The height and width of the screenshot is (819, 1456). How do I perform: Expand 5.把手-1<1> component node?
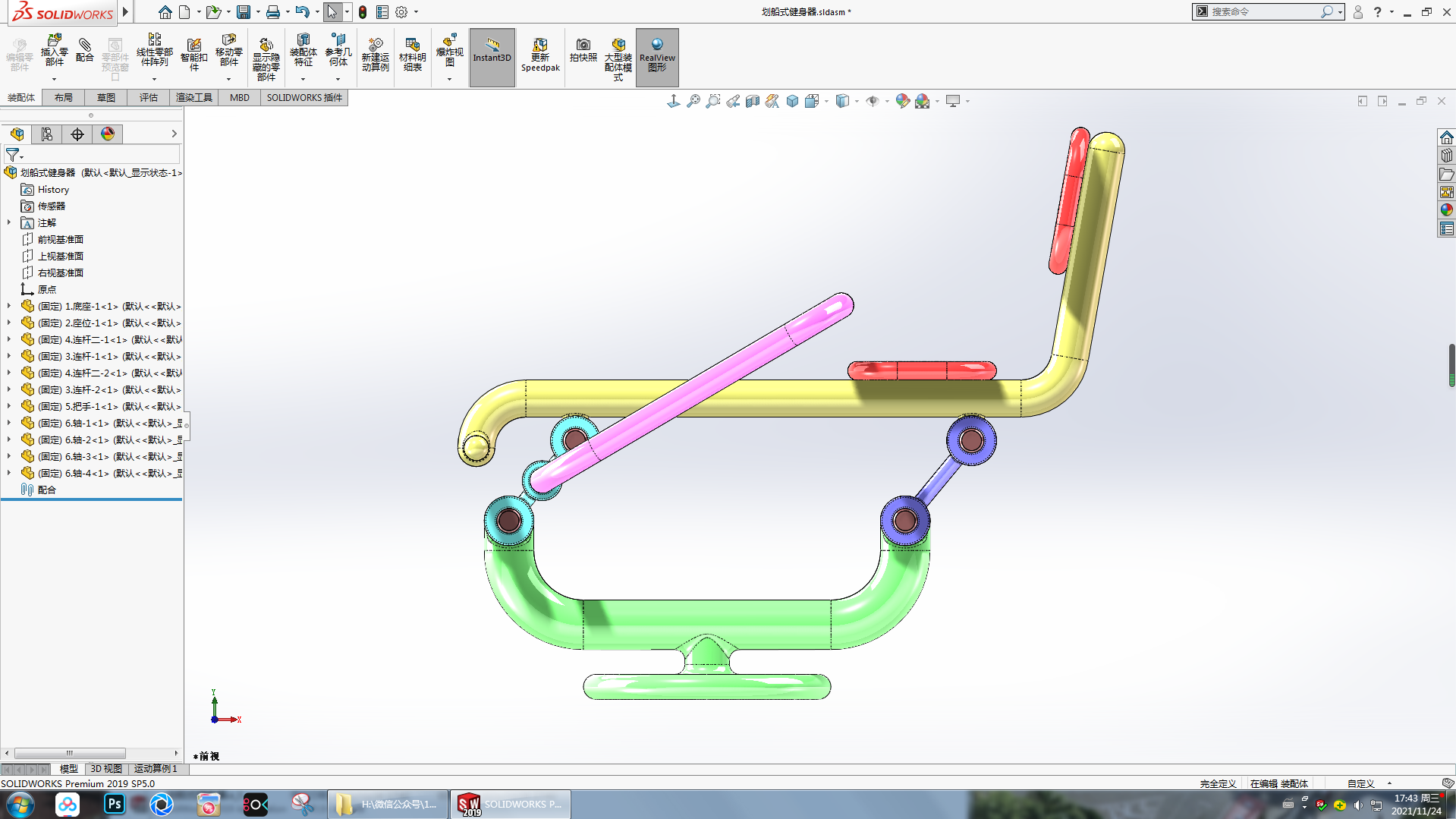pyautogui.click(x=9, y=406)
